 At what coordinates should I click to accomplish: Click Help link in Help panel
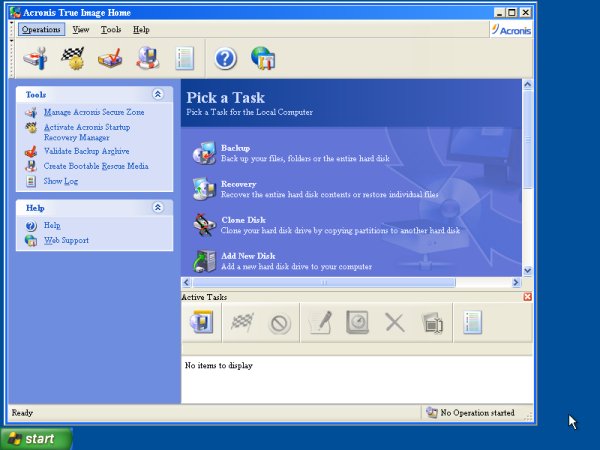click(x=52, y=225)
